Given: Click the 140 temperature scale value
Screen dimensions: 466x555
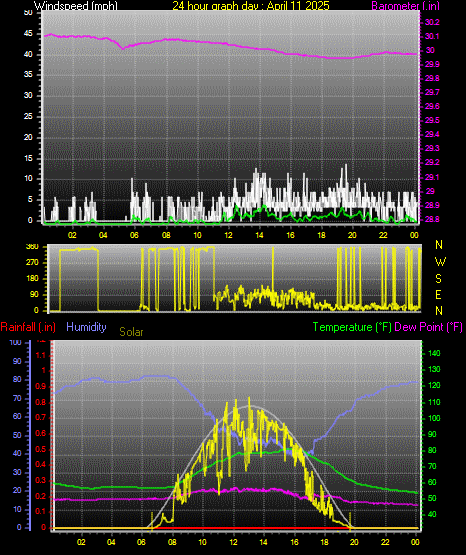Looking at the screenshot, I should click(434, 353).
